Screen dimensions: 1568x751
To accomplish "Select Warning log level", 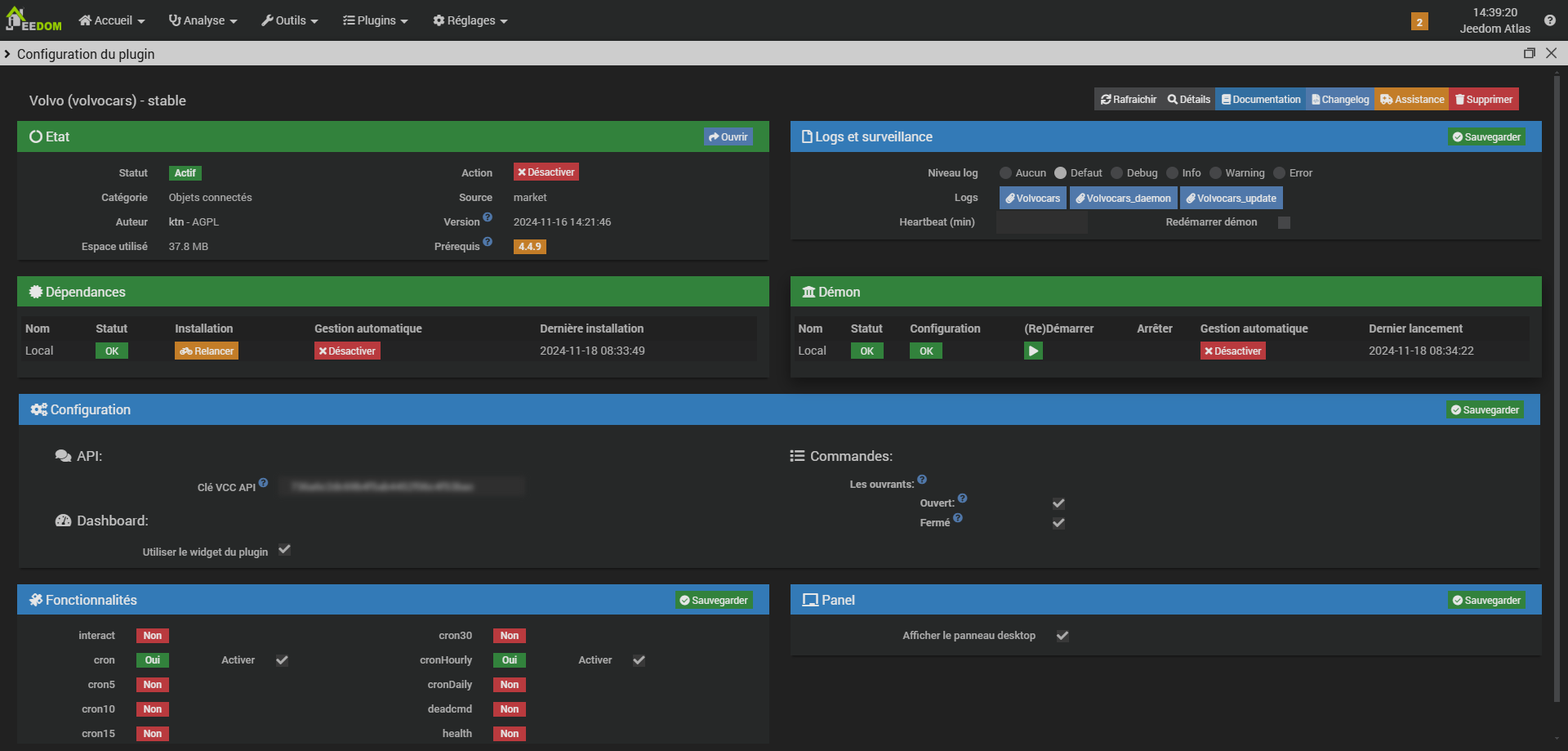I will point(1216,173).
